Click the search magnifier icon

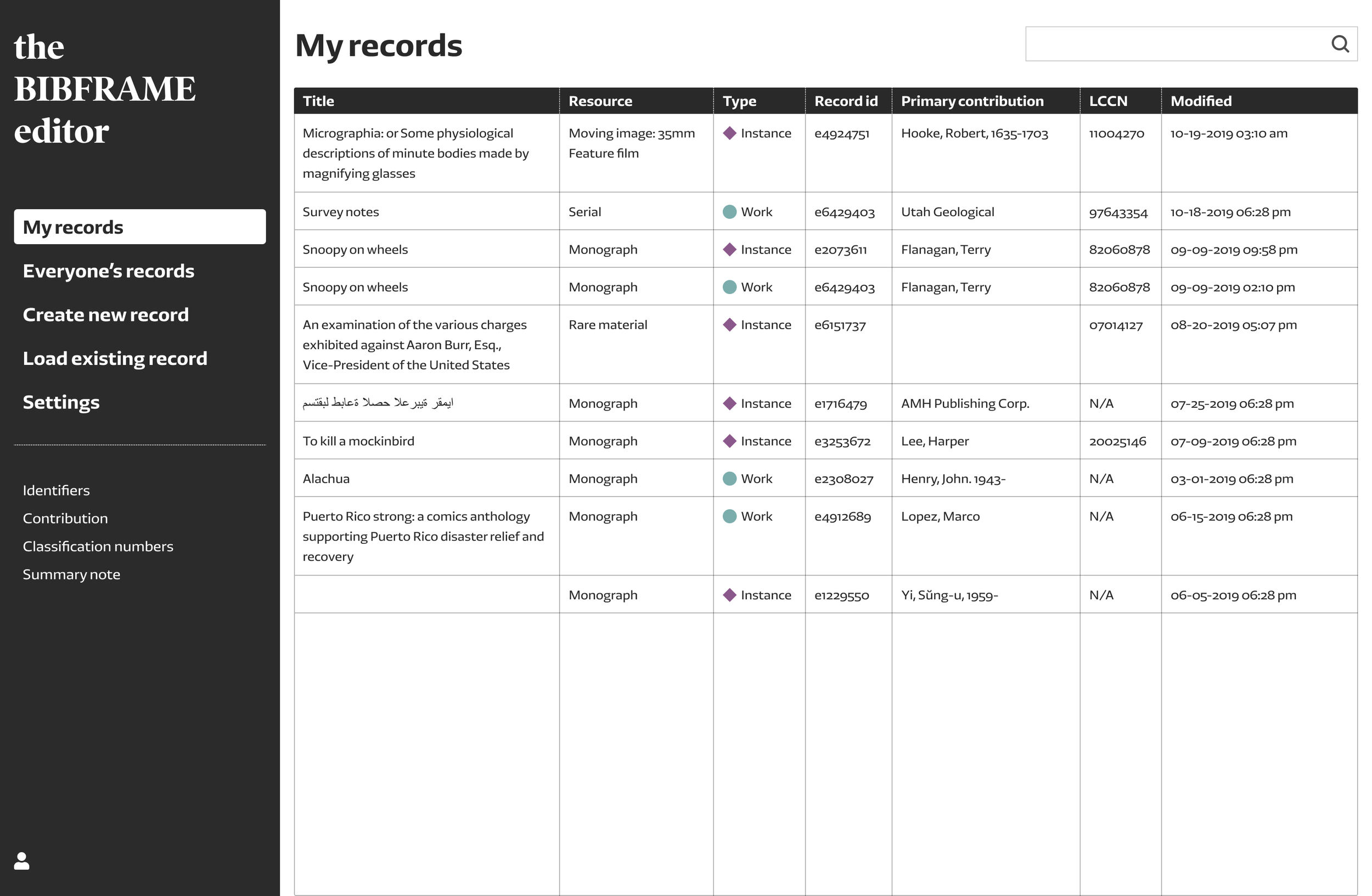coord(1340,44)
